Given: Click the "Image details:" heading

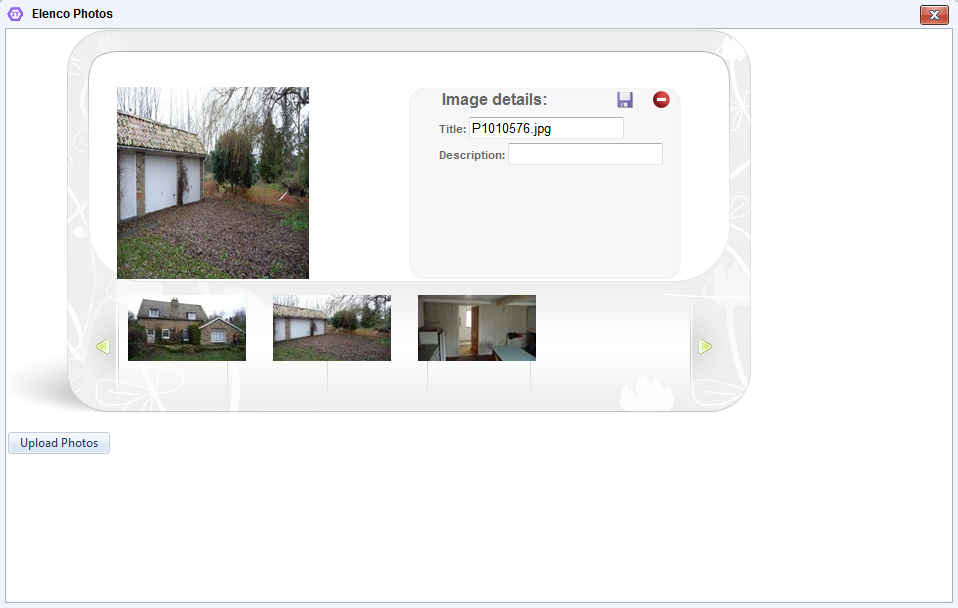Looking at the screenshot, I should [494, 100].
